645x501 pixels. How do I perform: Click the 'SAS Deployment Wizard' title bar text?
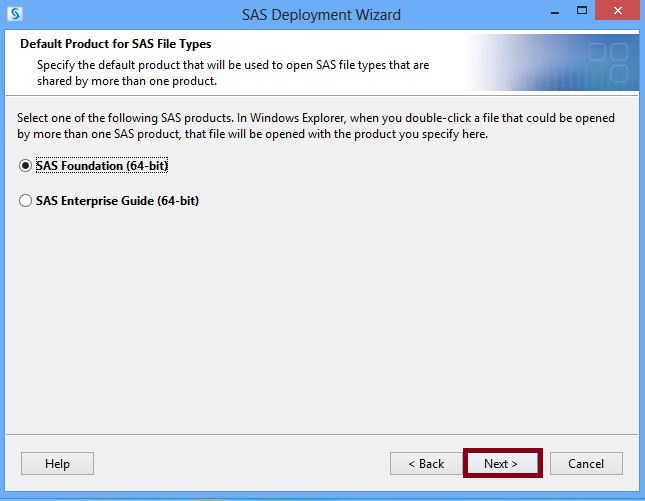click(321, 15)
